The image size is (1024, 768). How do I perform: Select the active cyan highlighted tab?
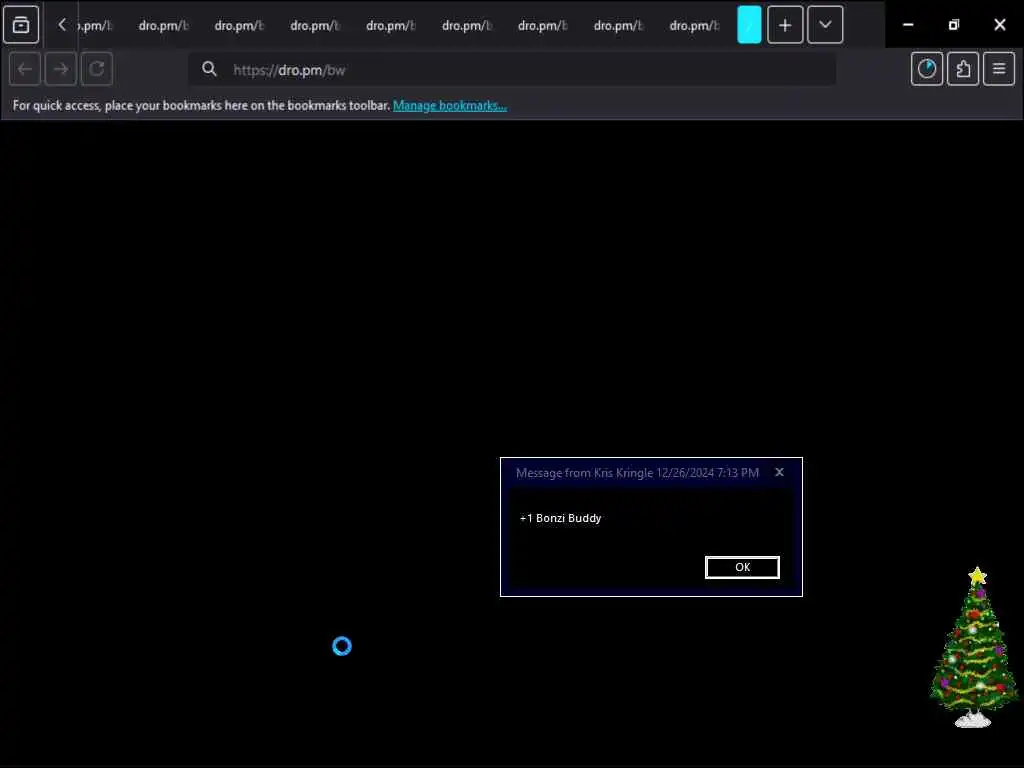tap(749, 25)
